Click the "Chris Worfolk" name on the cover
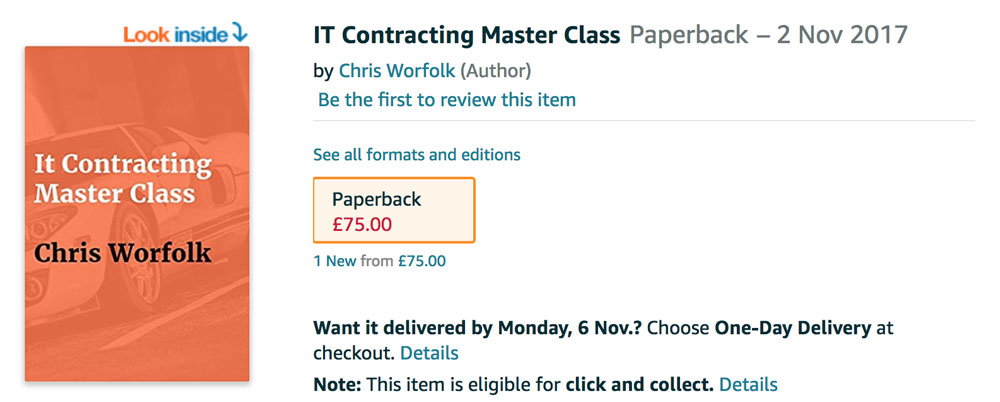The width and height of the screenshot is (1000, 402). [x=123, y=252]
